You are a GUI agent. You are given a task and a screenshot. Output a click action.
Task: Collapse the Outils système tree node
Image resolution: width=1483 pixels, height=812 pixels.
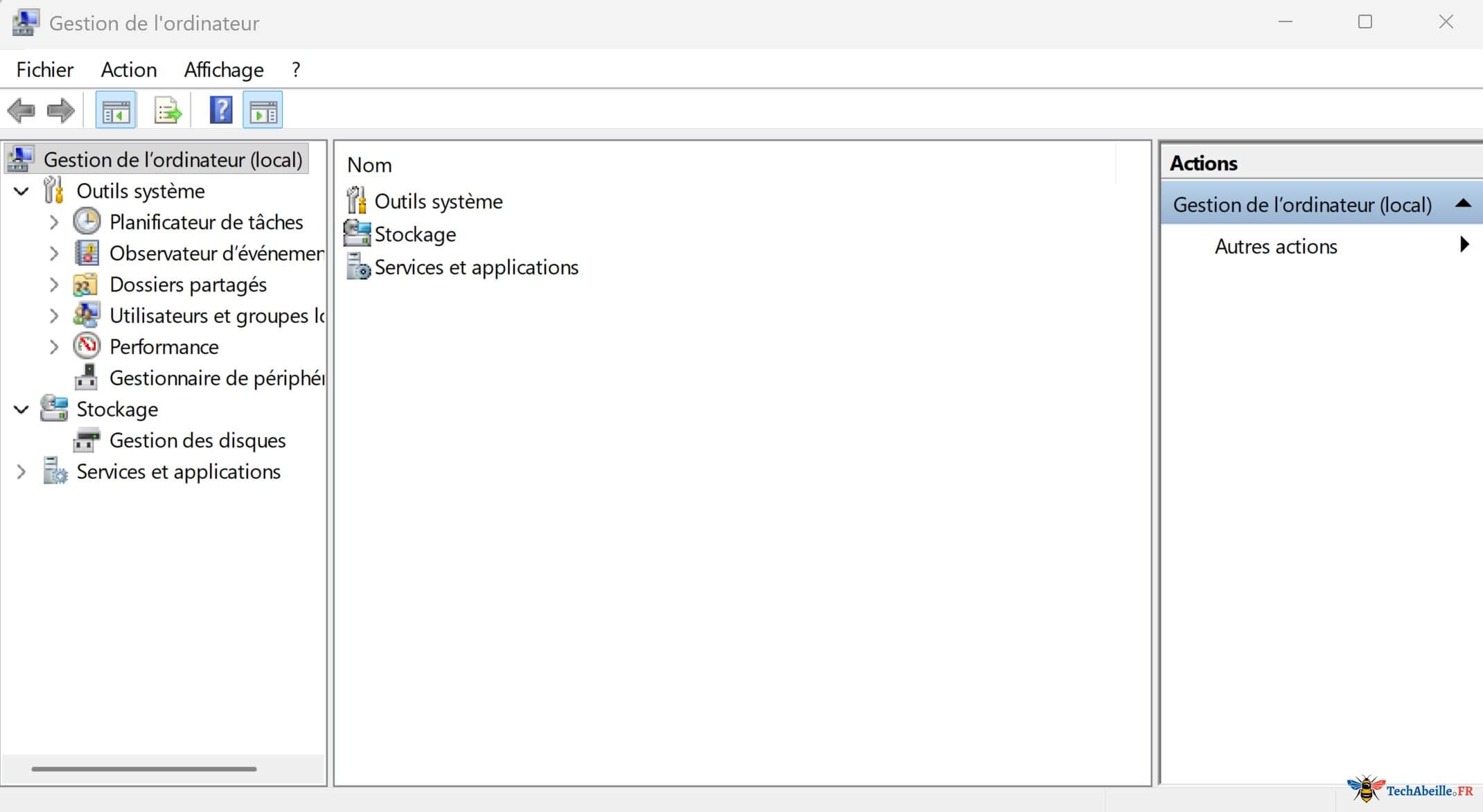click(20, 191)
